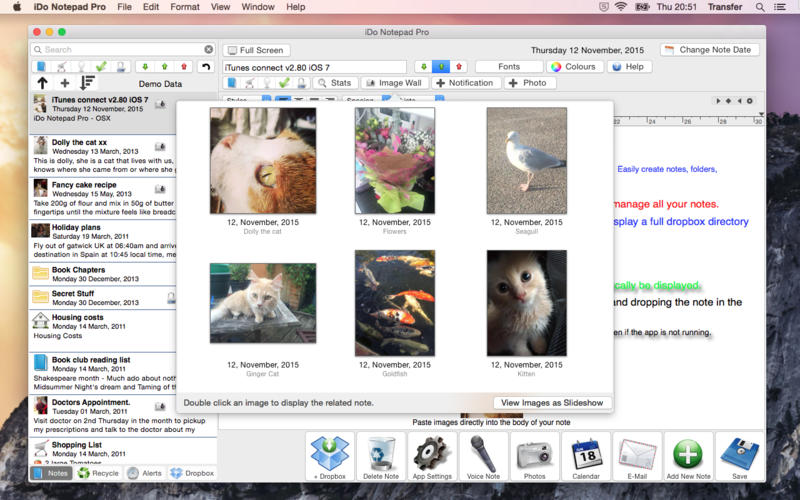This screenshot has height=500, width=800.
Task: Record with the Voice Note microphone icon
Action: click(483, 456)
